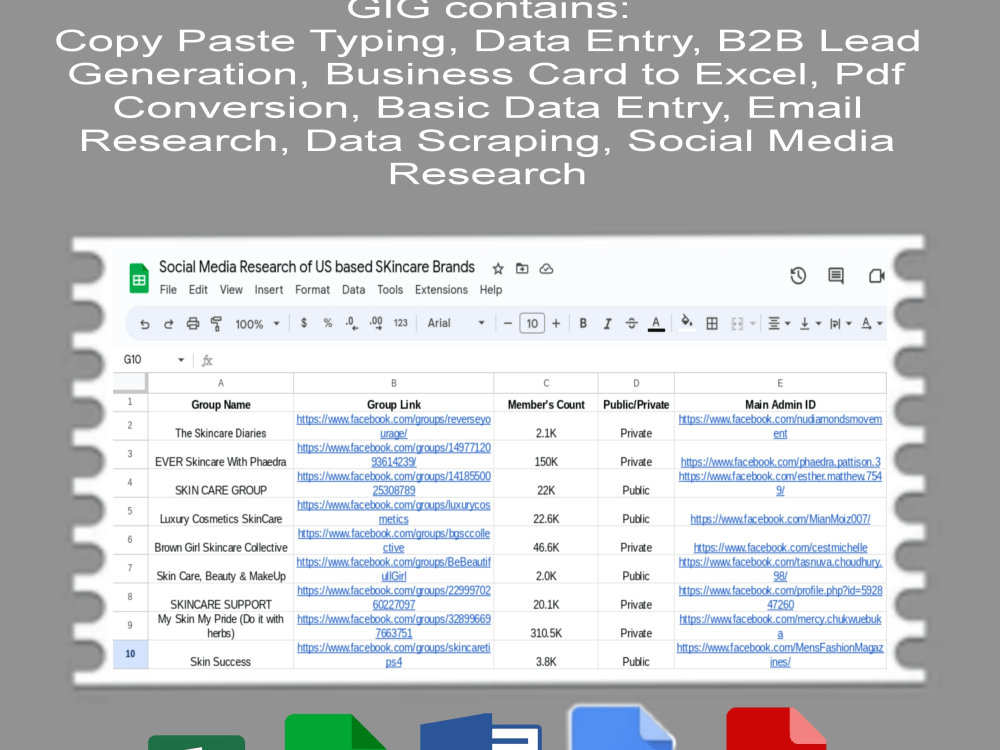Screen dimensions: 1000x750
Task: Select column E header
Action: [780, 383]
